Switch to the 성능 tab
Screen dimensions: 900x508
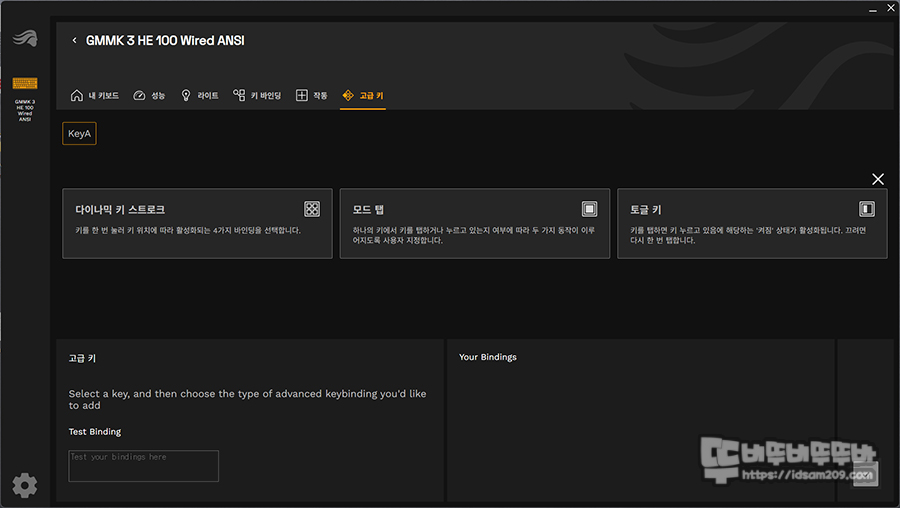pos(149,95)
